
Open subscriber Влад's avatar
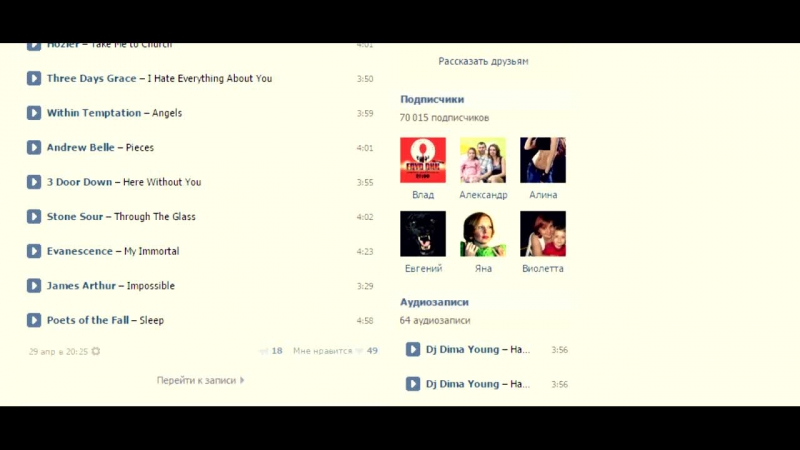pos(423,160)
